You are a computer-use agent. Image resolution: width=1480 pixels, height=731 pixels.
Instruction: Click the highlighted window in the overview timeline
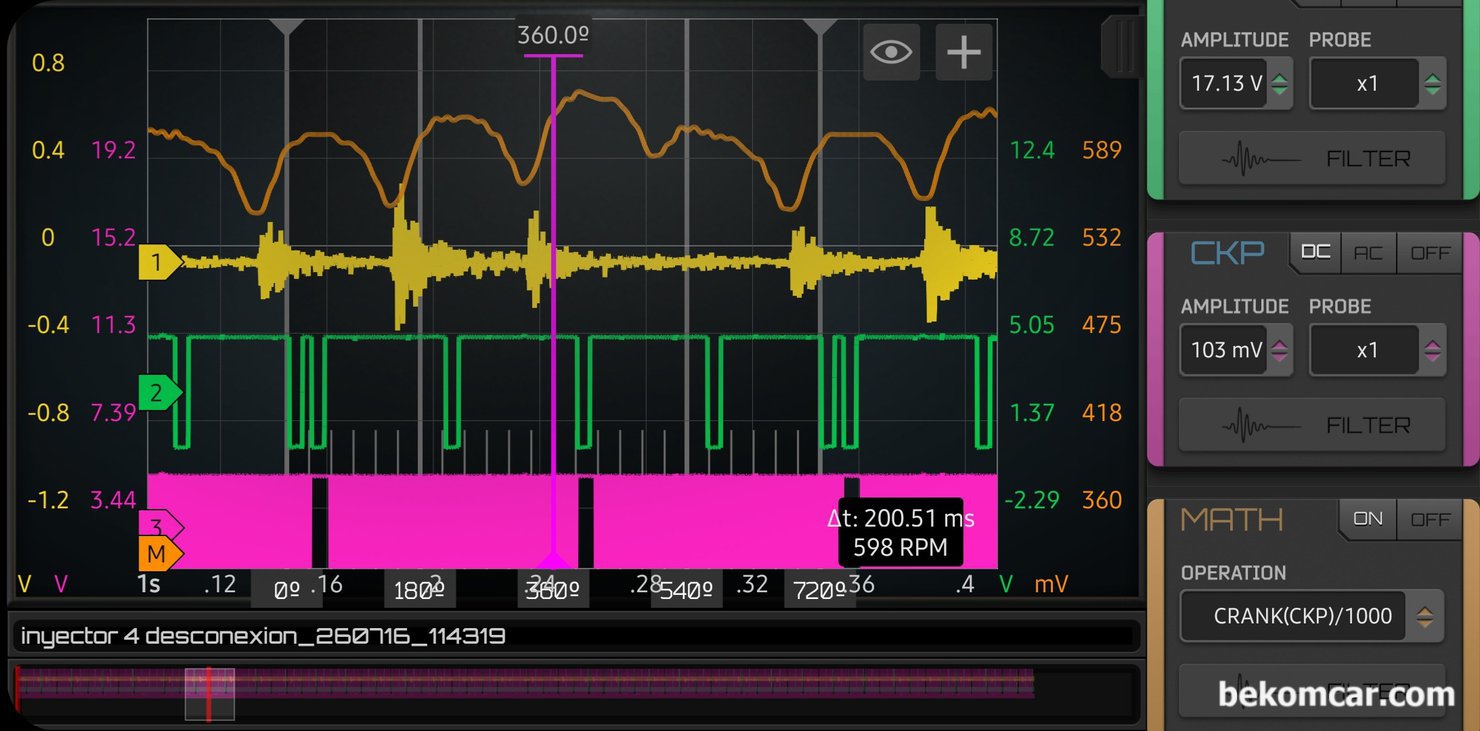click(x=210, y=693)
